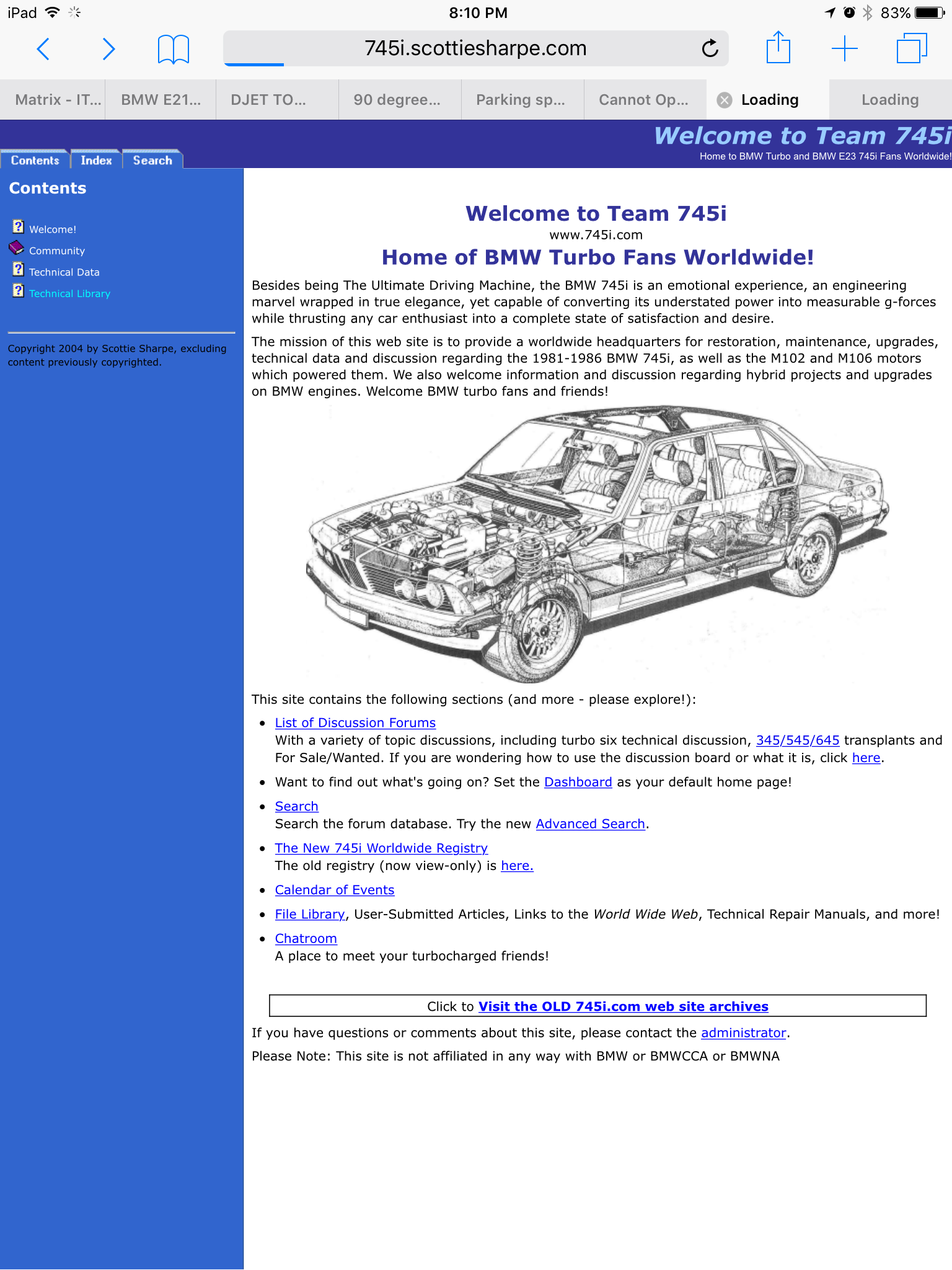
Task: Open List of Discussion Forums link
Action: 355,723
